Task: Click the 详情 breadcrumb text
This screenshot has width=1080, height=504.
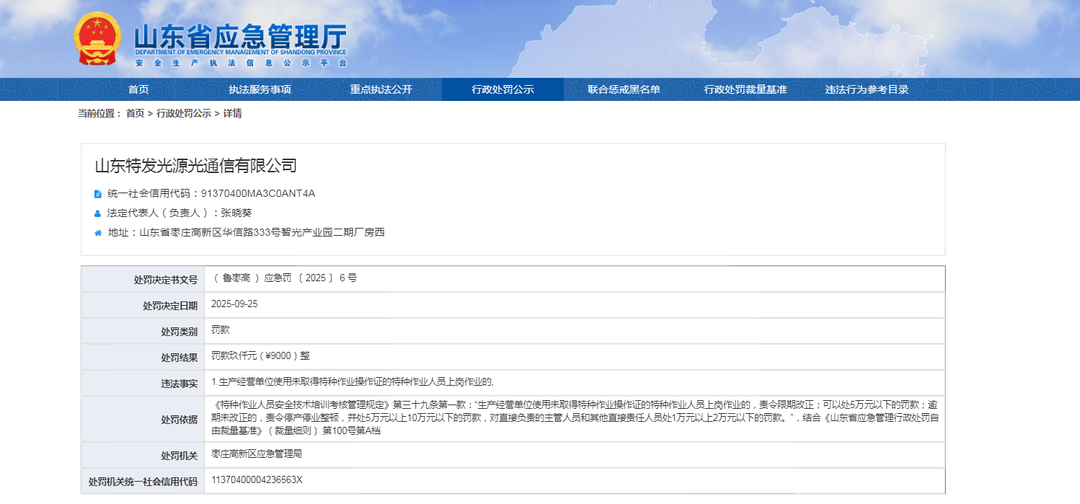Action: point(232,114)
